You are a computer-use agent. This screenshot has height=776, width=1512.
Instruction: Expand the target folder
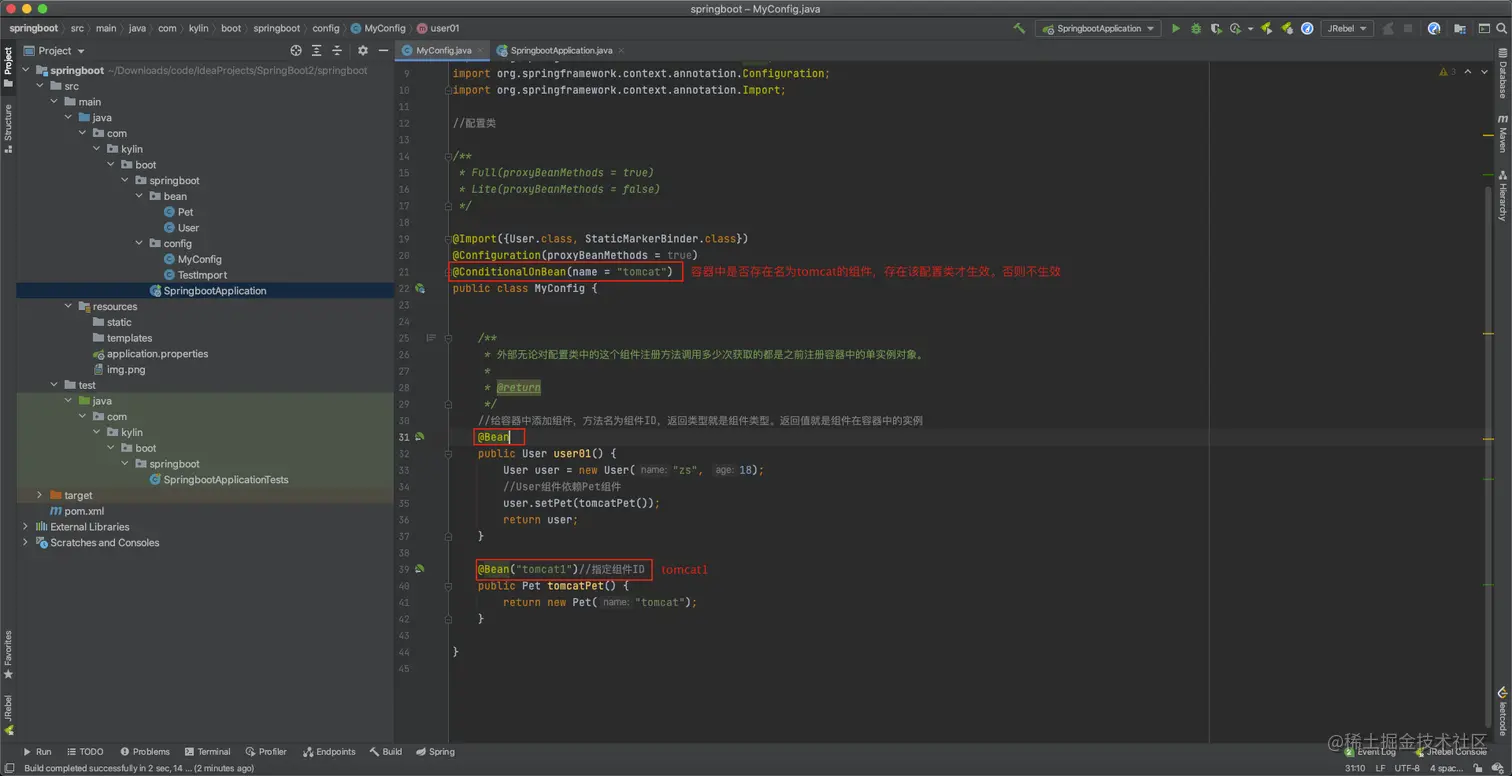40,495
